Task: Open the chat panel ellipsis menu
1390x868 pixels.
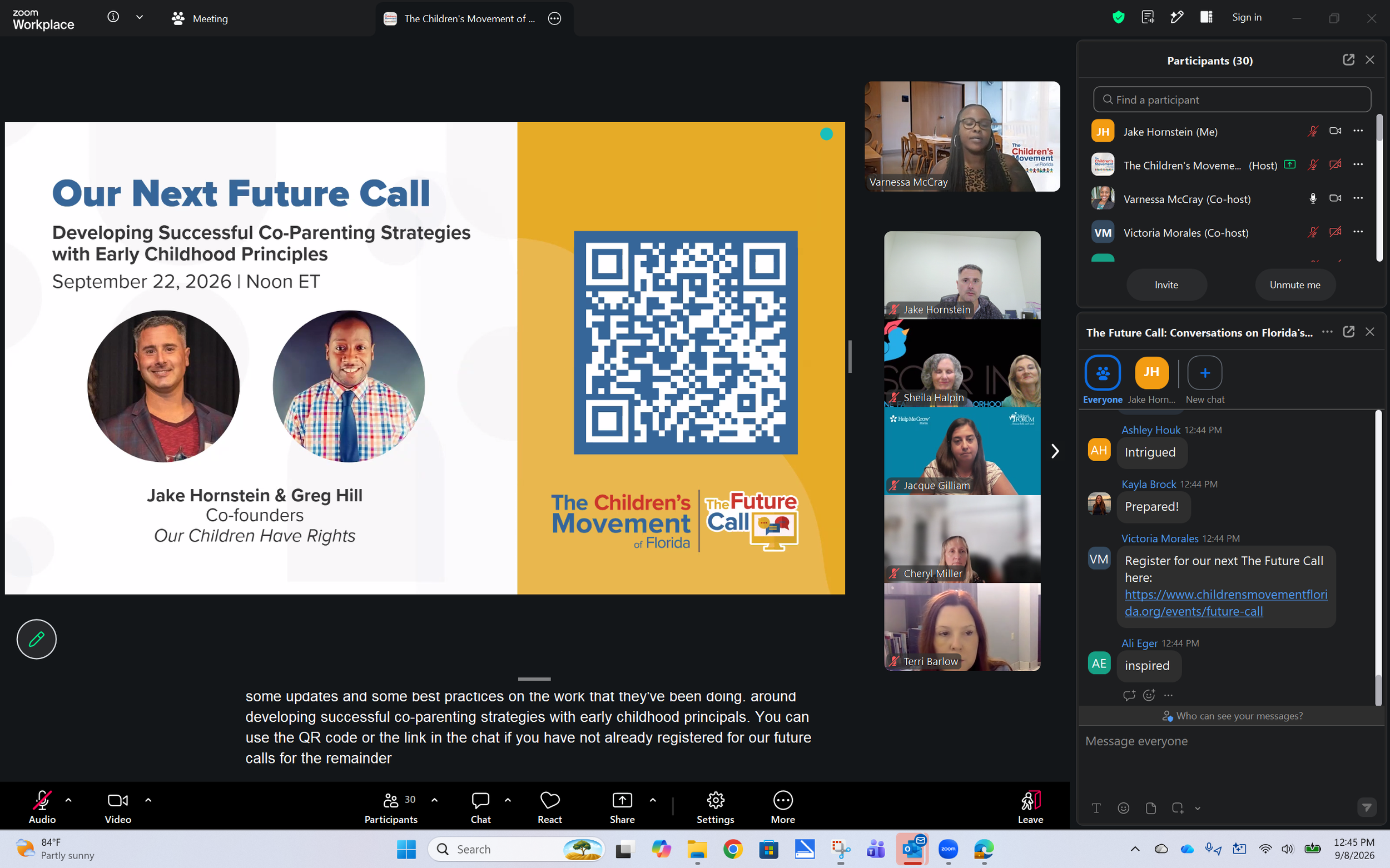Action: click(x=1327, y=332)
